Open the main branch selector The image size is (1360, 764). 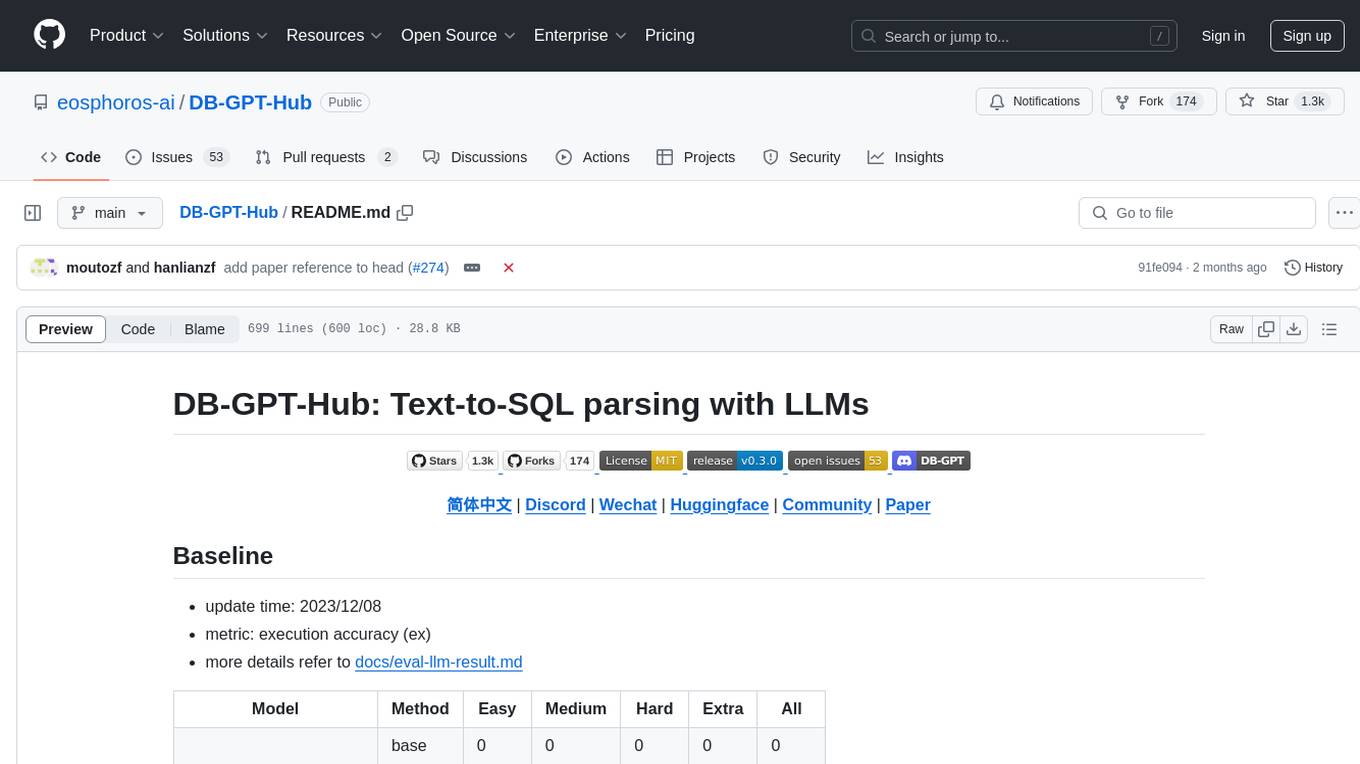[x=110, y=213]
